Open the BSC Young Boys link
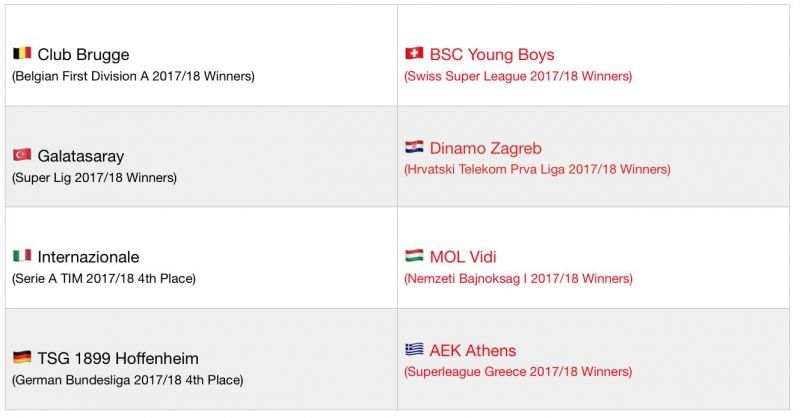 492,54
